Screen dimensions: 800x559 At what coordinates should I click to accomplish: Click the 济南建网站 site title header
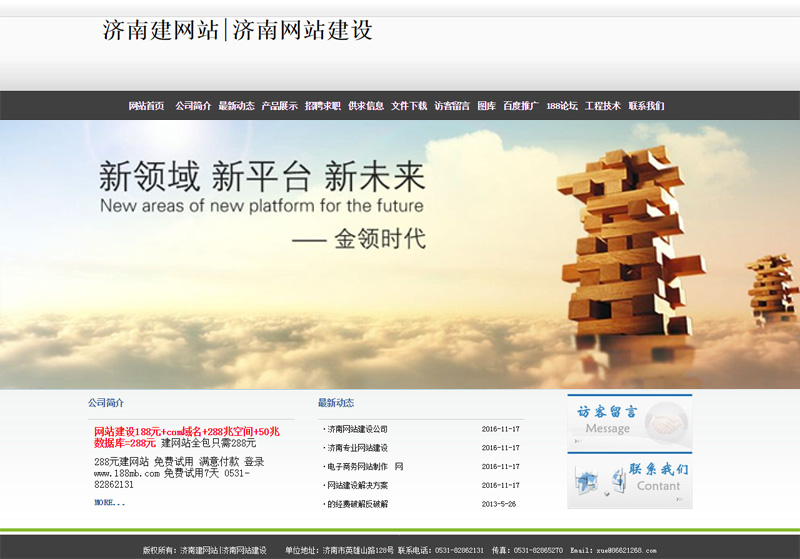(238, 31)
